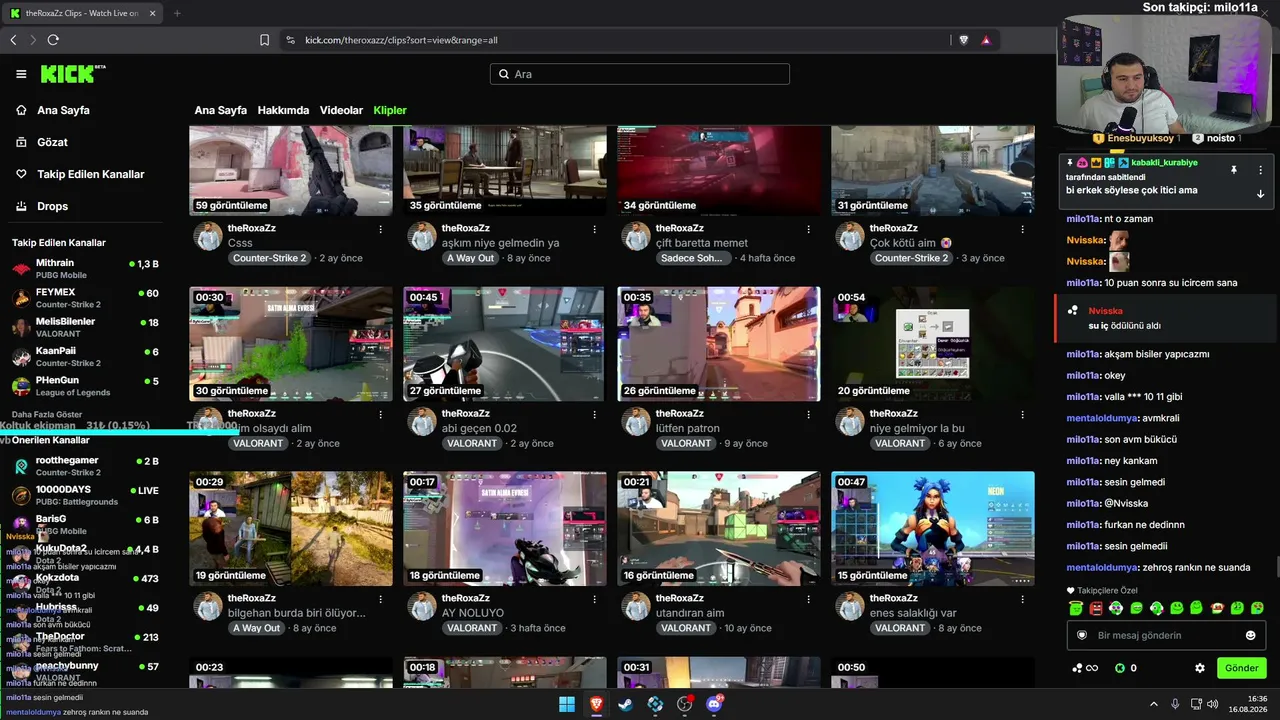Expand 'Daha Fazla Göster' followed channels
This screenshot has height=720, width=1280.
click(47, 414)
